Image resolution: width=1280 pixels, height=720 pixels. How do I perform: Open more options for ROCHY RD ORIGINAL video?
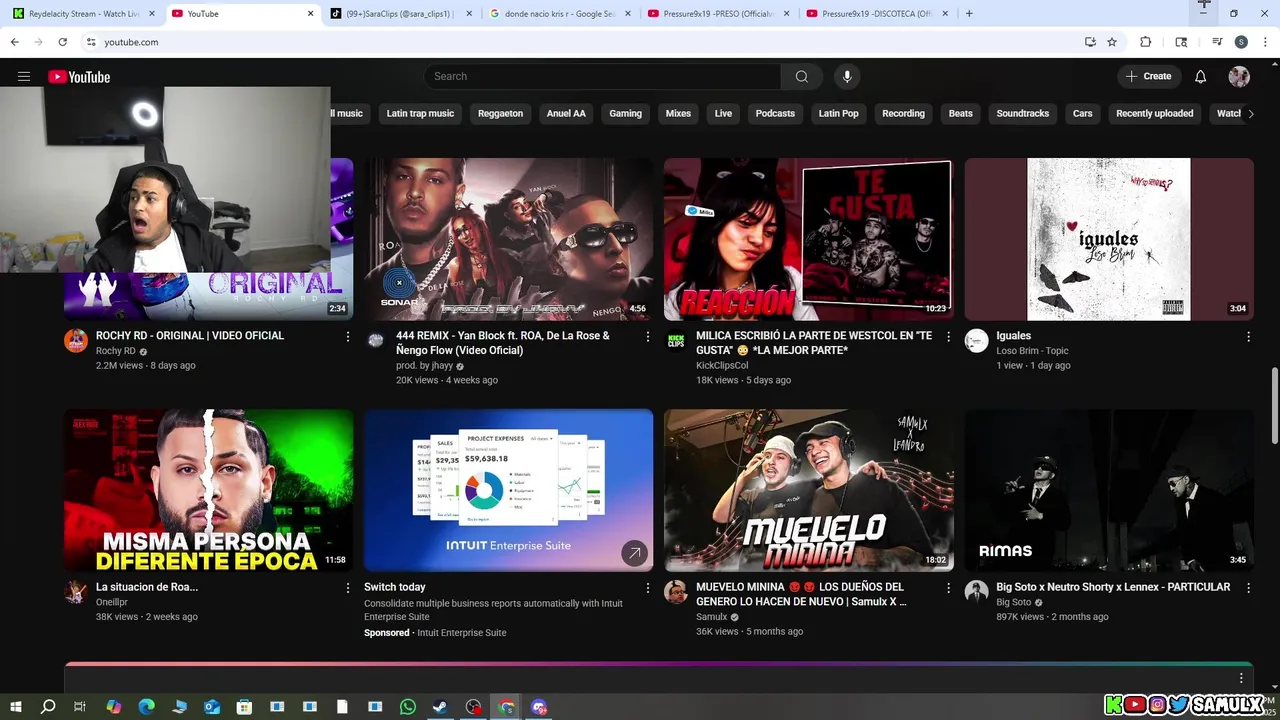click(348, 337)
